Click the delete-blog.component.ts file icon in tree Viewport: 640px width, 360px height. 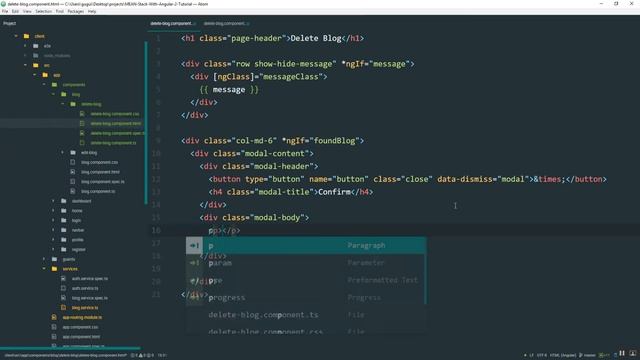(x=82, y=143)
